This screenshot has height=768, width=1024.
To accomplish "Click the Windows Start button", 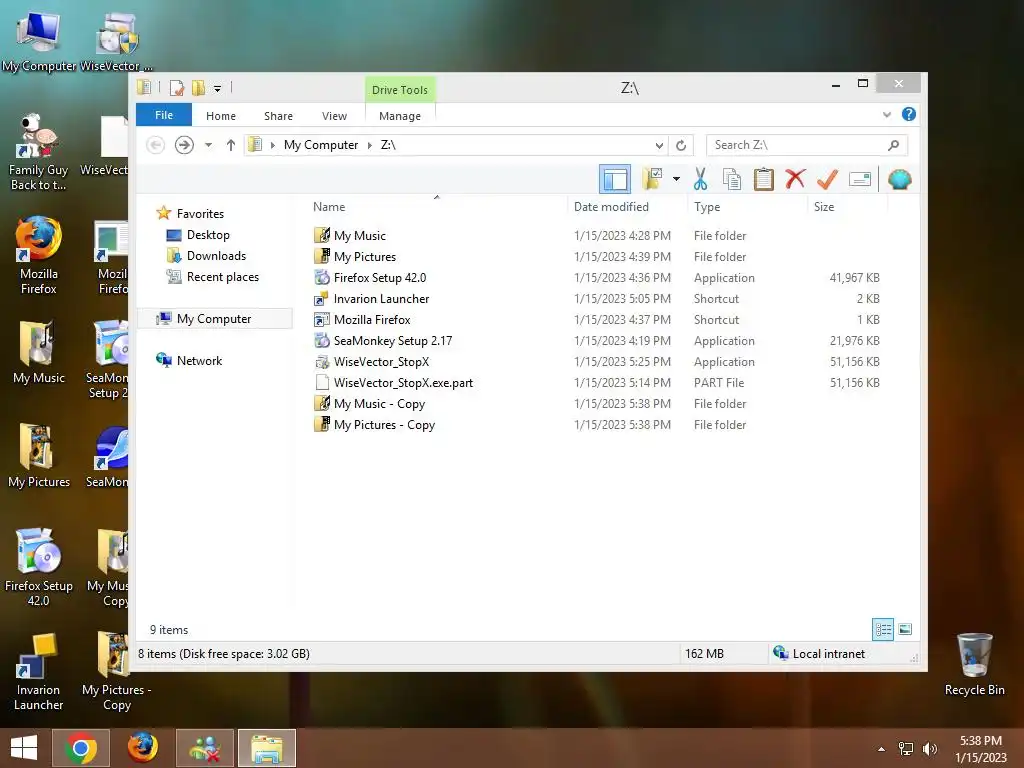I will point(24,748).
